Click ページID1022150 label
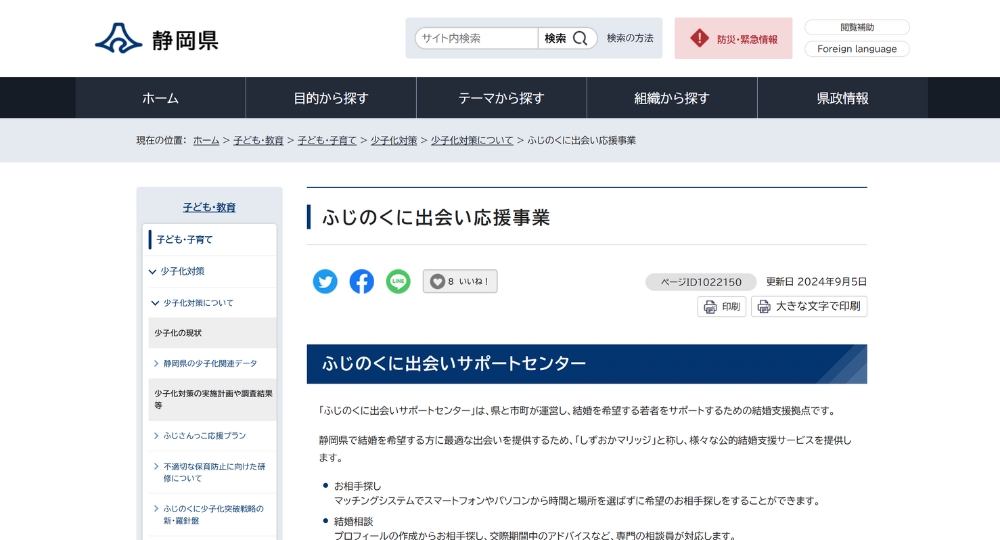This screenshot has width=1000, height=540. click(701, 282)
